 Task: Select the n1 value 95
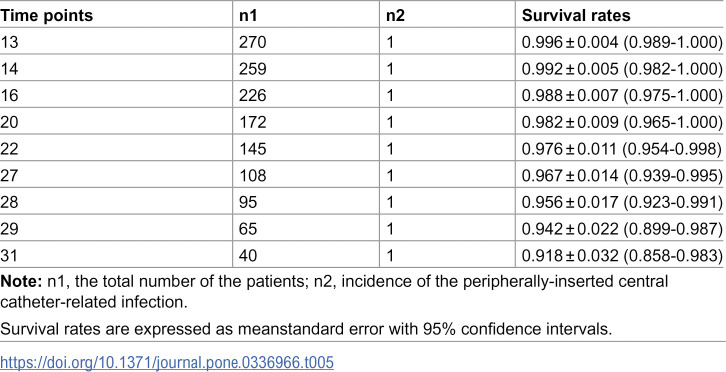(x=248, y=201)
